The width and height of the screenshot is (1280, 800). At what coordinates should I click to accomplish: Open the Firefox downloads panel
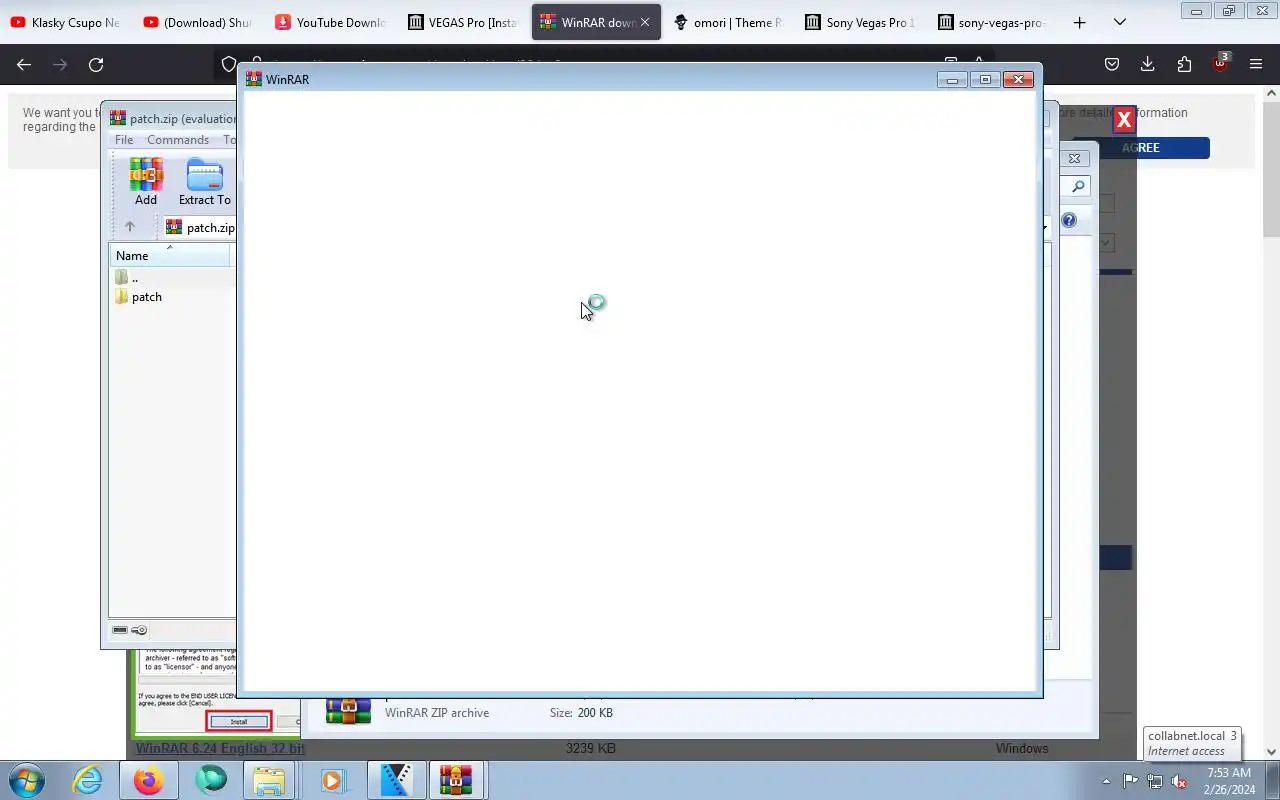tap(1147, 64)
